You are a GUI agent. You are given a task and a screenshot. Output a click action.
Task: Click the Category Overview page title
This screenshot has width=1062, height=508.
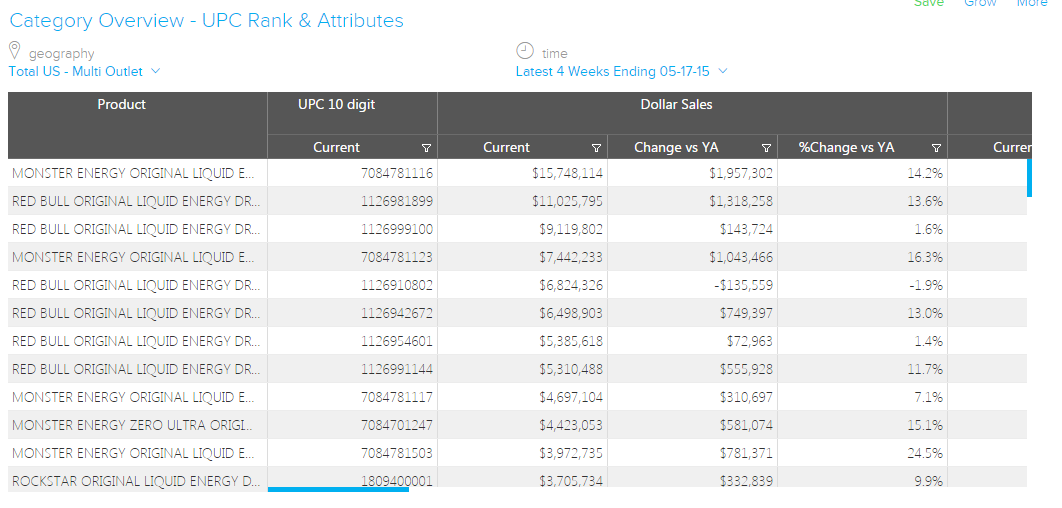point(207,21)
